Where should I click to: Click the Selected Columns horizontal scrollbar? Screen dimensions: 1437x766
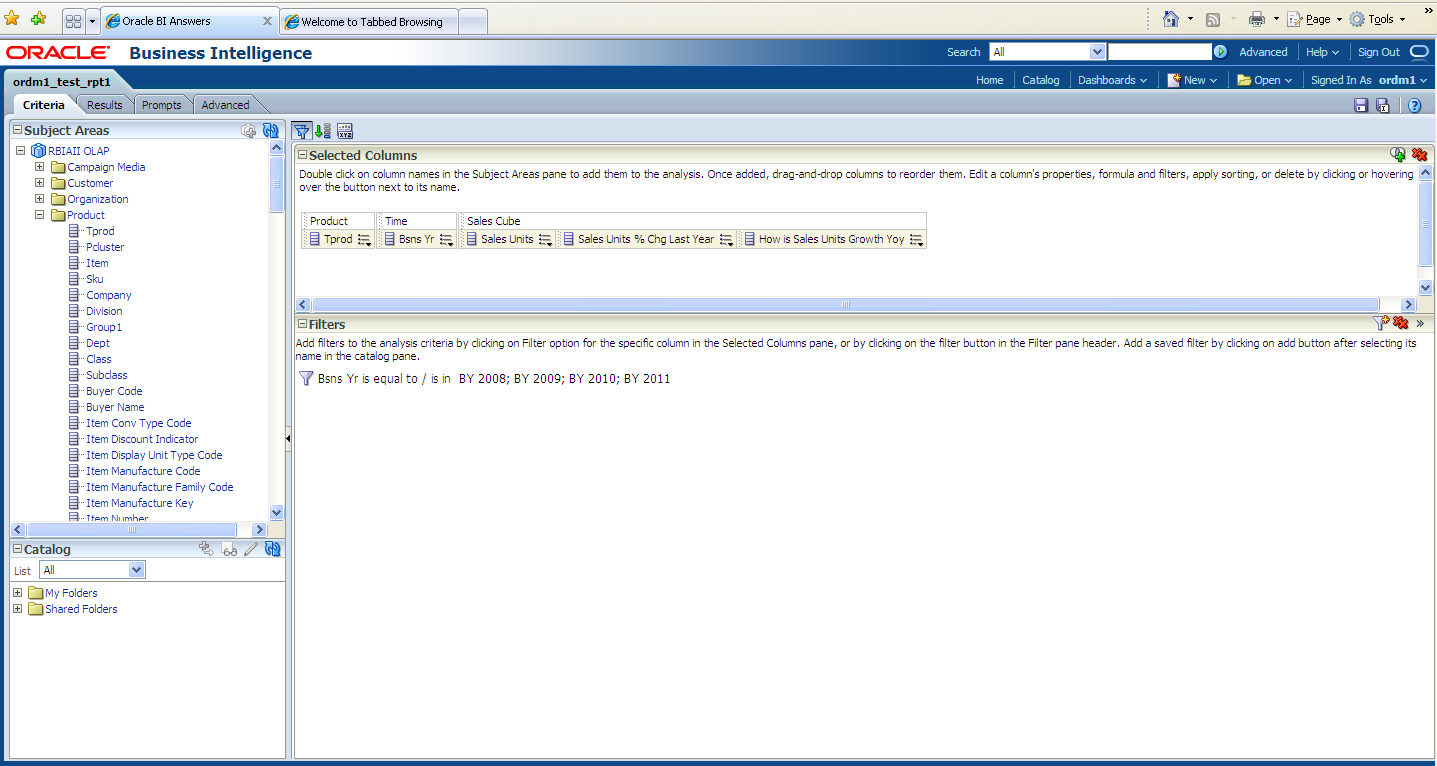(x=845, y=304)
